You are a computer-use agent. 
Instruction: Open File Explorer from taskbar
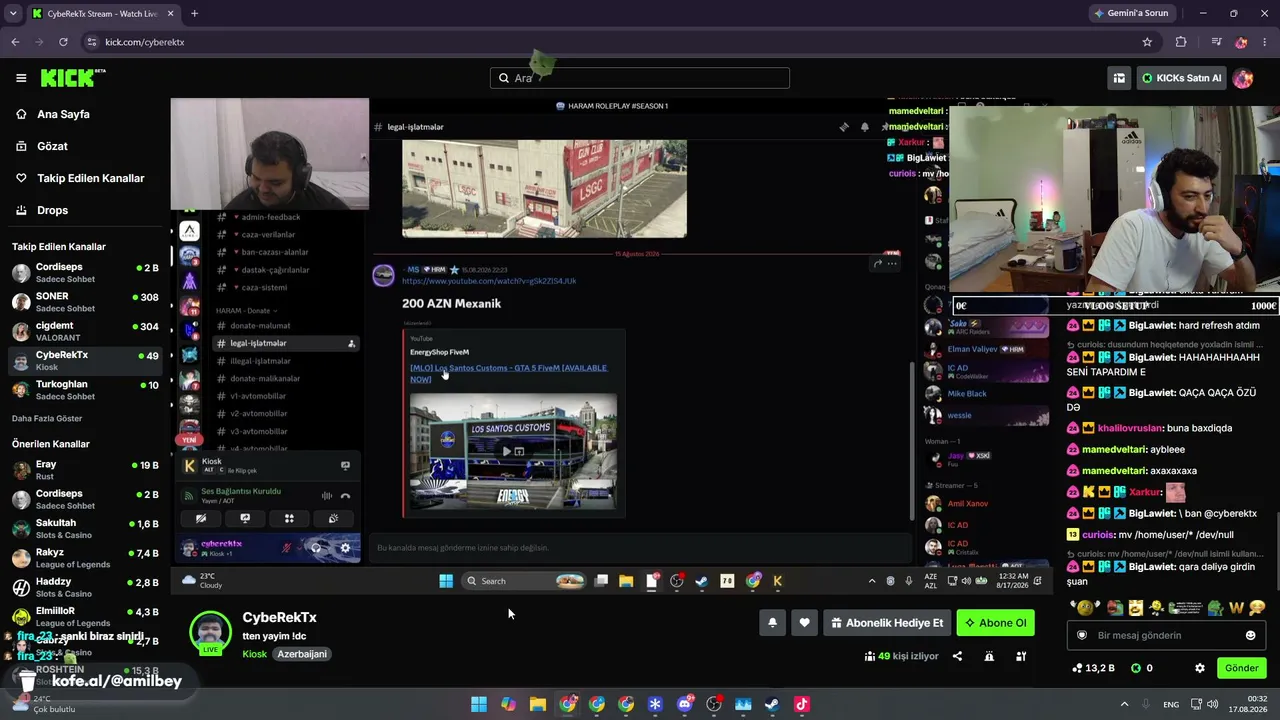tap(537, 704)
